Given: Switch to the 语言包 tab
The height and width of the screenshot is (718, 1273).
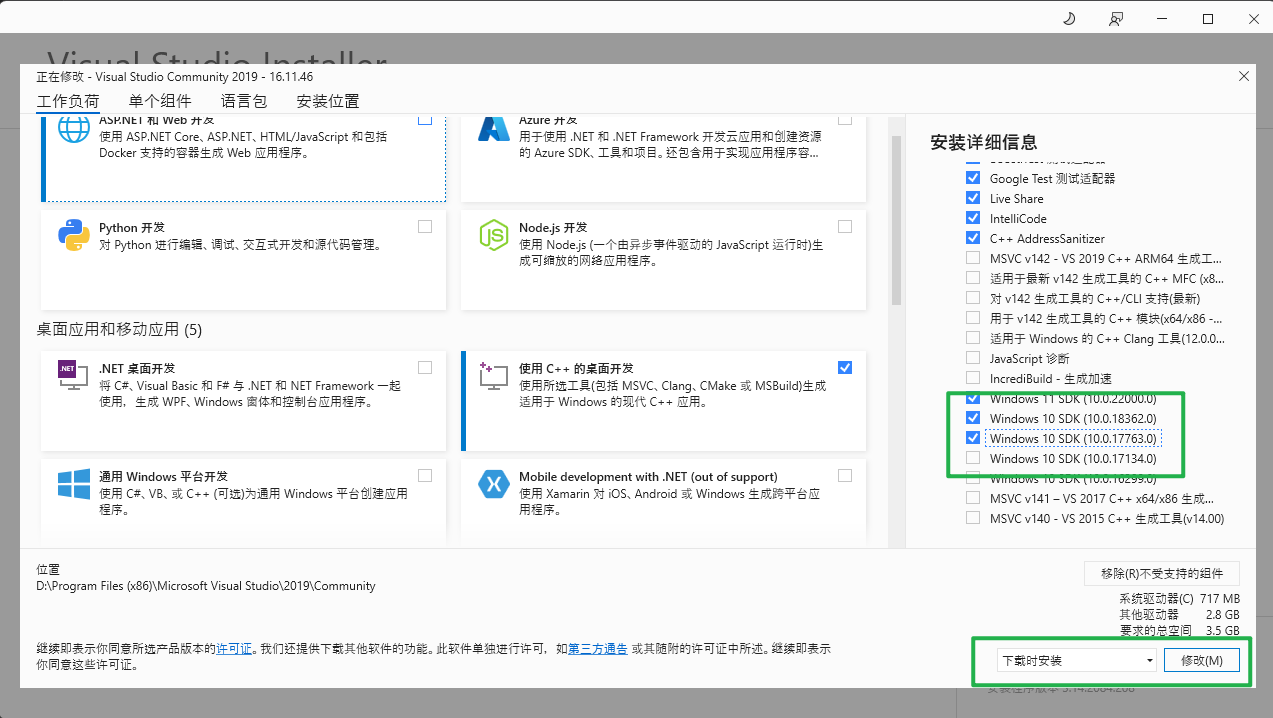Looking at the screenshot, I should coord(244,101).
